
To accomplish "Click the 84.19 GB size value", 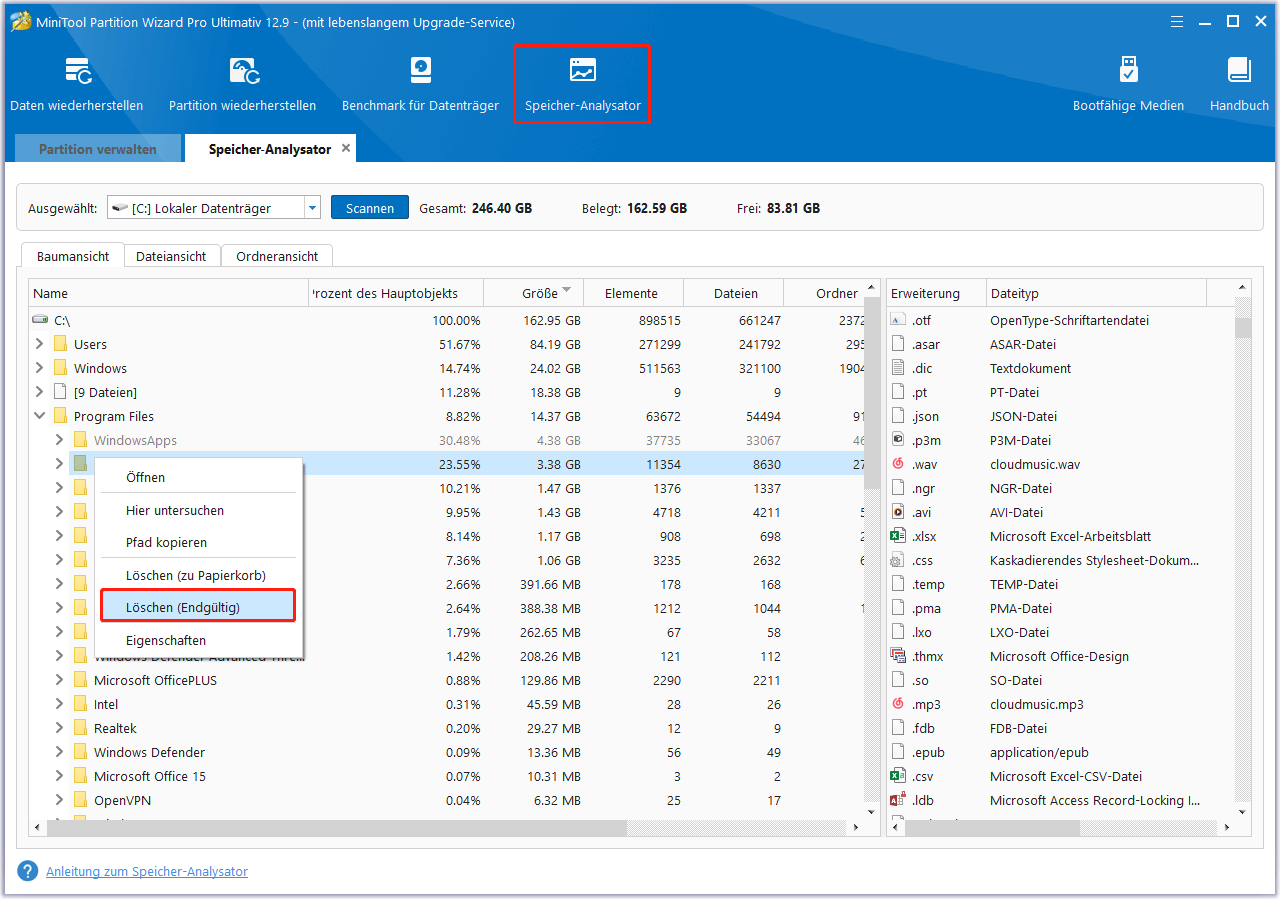I will click(553, 344).
